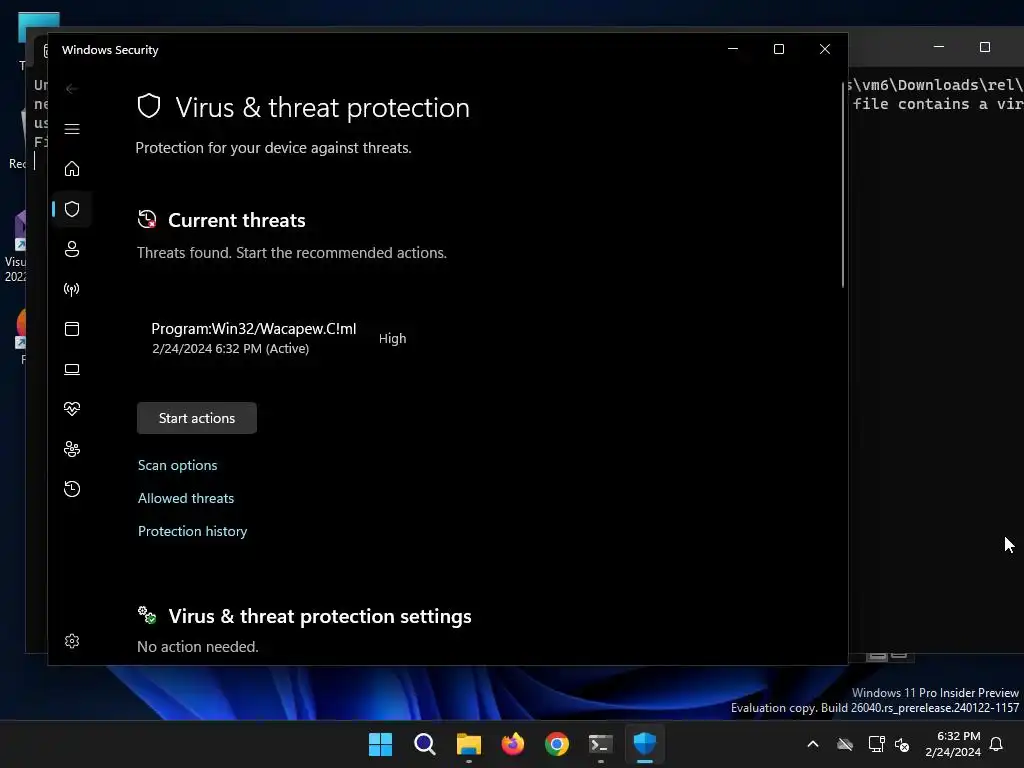Click the Current threats heading

(x=236, y=220)
